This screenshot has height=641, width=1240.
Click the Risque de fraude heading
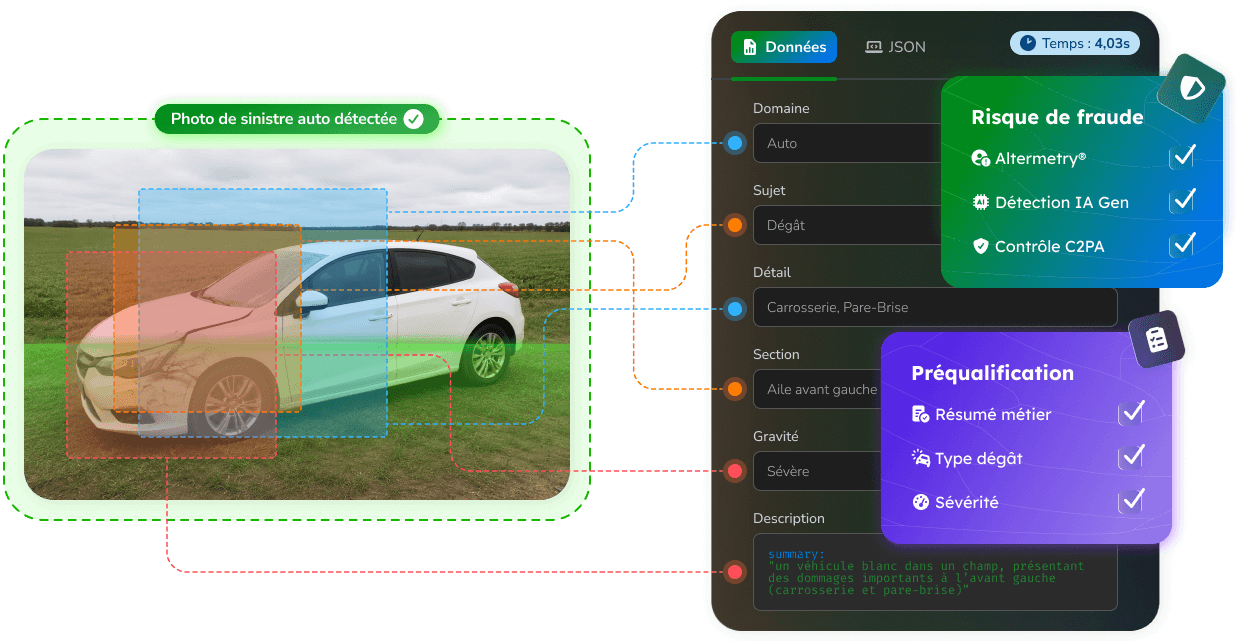pos(1057,117)
